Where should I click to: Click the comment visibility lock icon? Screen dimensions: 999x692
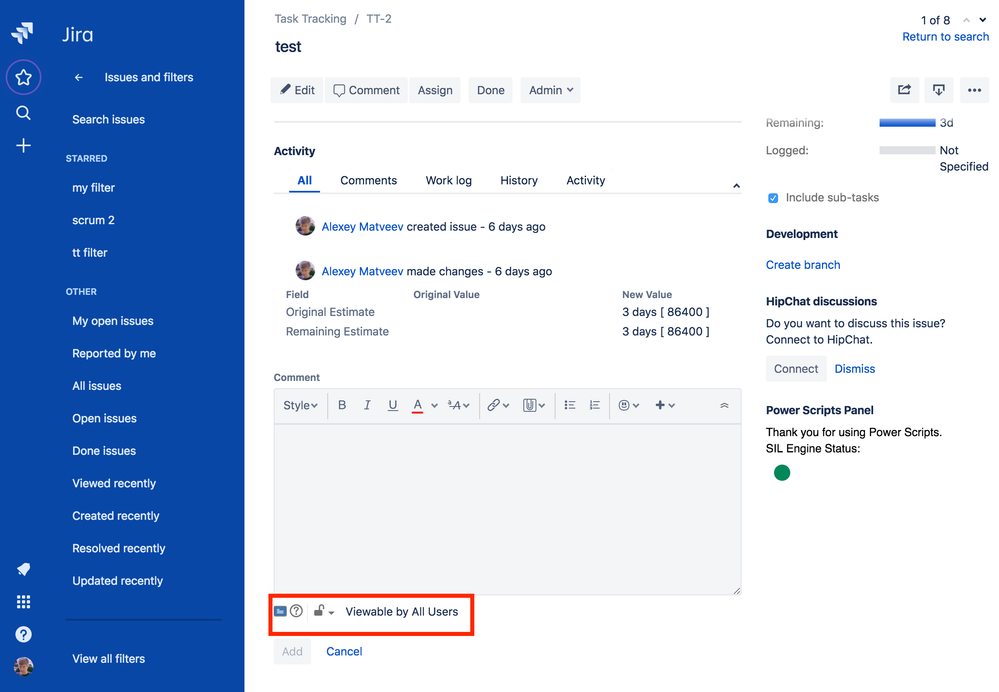click(x=324, y=611)
